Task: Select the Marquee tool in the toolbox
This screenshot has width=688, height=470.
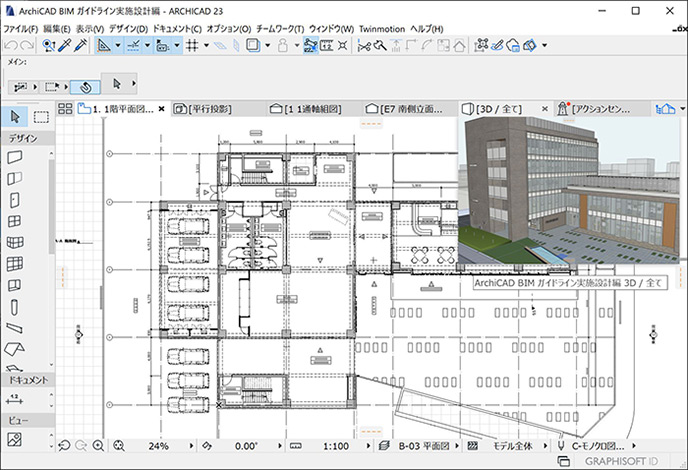Action: (41, 117)
